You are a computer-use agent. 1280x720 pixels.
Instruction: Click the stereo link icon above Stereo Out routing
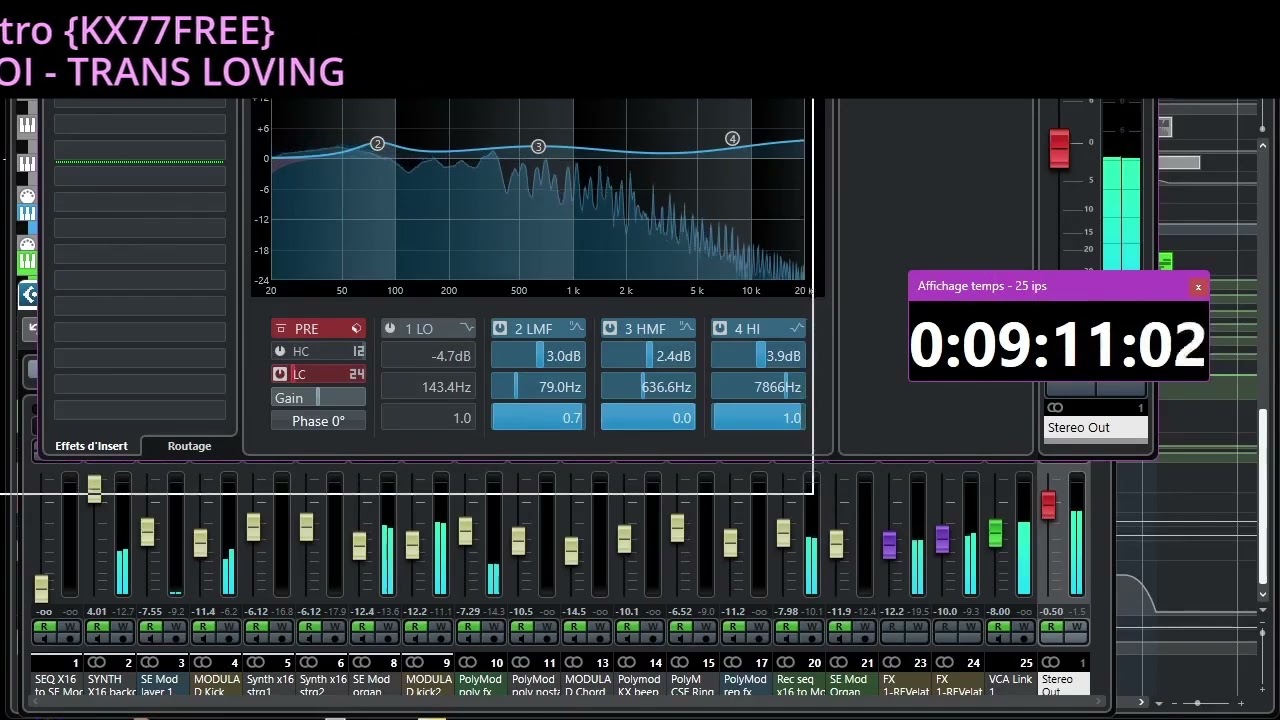pos(1055,408)
